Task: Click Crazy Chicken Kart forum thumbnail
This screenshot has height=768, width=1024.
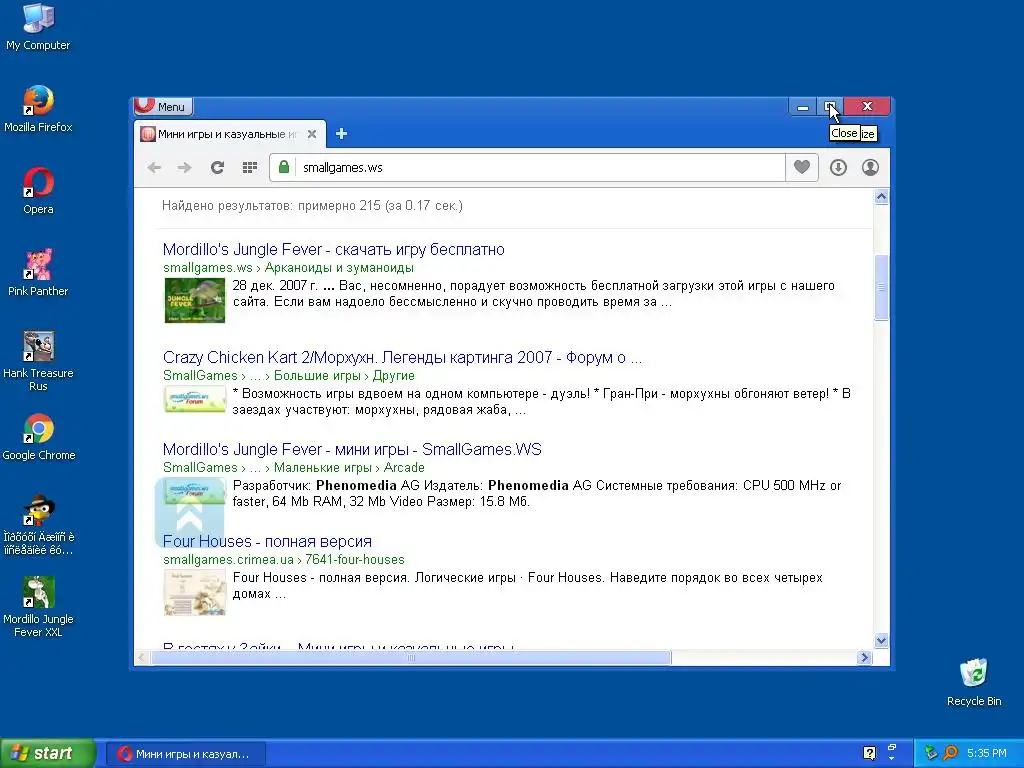Action: click(x=195, y=399)
